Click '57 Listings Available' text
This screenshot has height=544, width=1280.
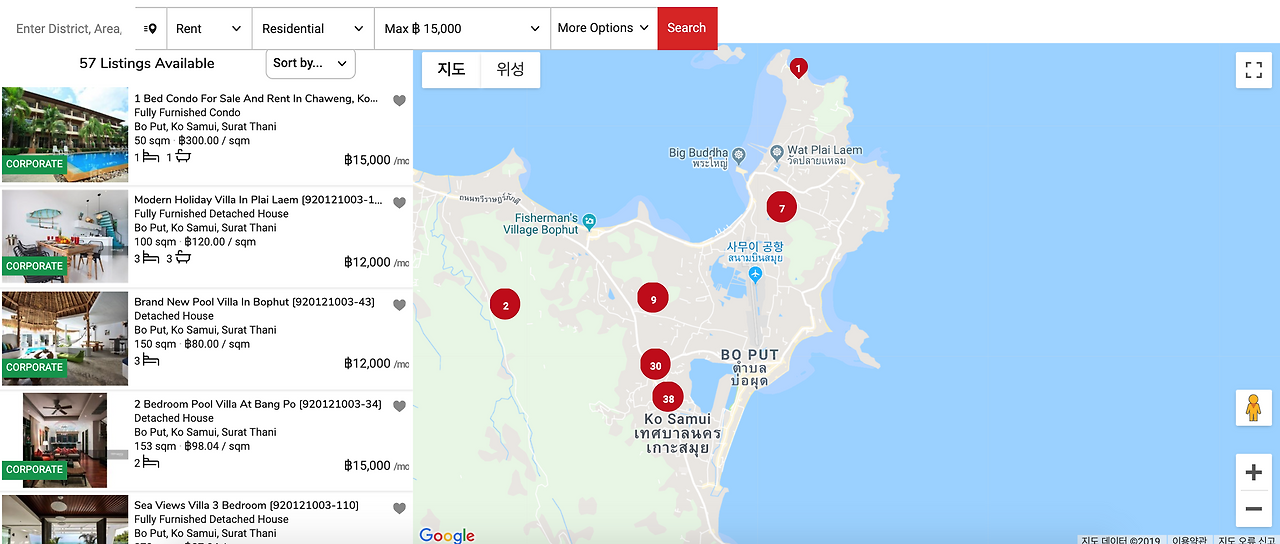(x=147, y=63)
